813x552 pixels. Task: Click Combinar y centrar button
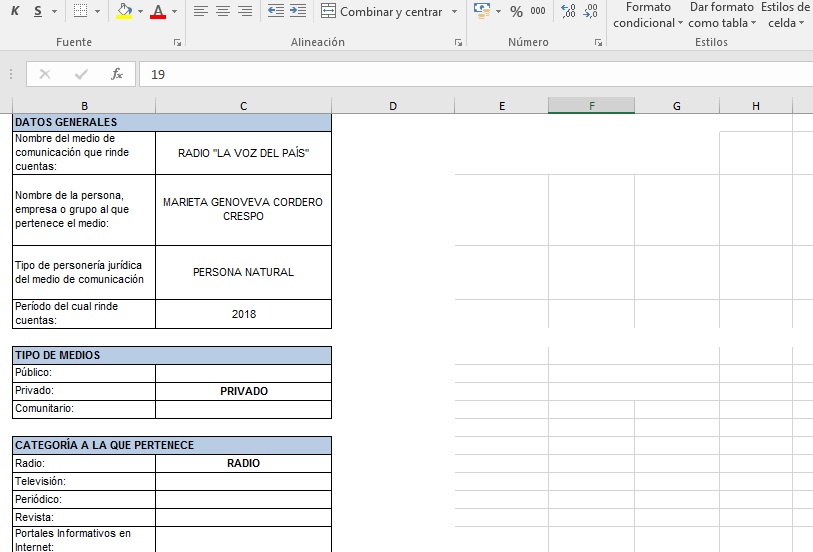pos(382,12)
